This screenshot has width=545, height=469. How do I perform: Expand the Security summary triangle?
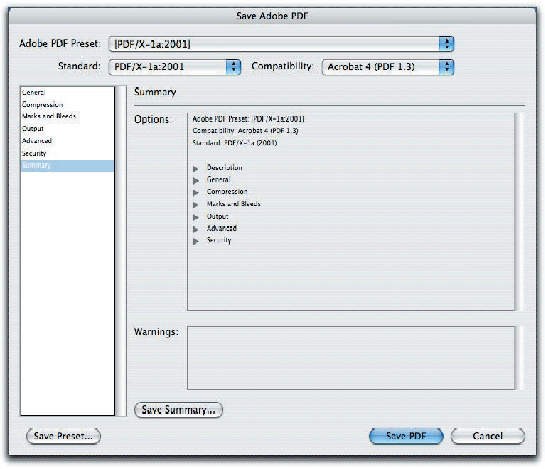196,241
